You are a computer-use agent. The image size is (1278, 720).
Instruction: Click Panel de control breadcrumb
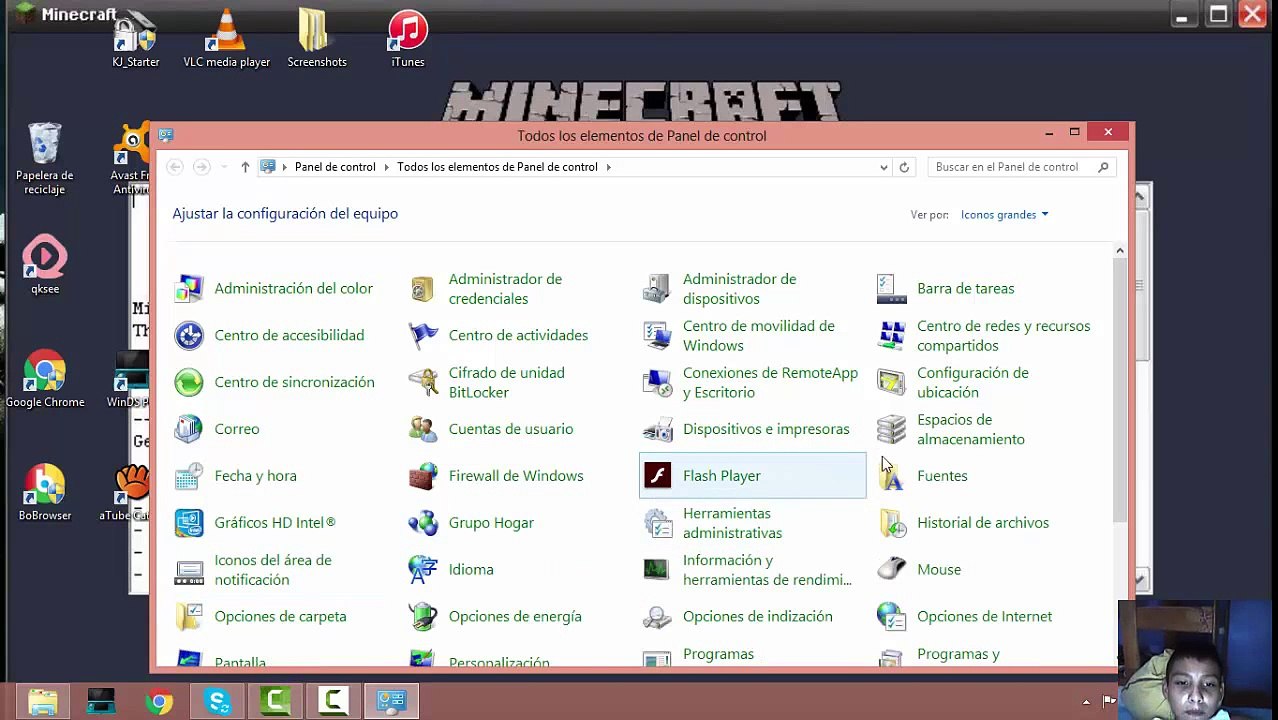(x=335, y=167)
